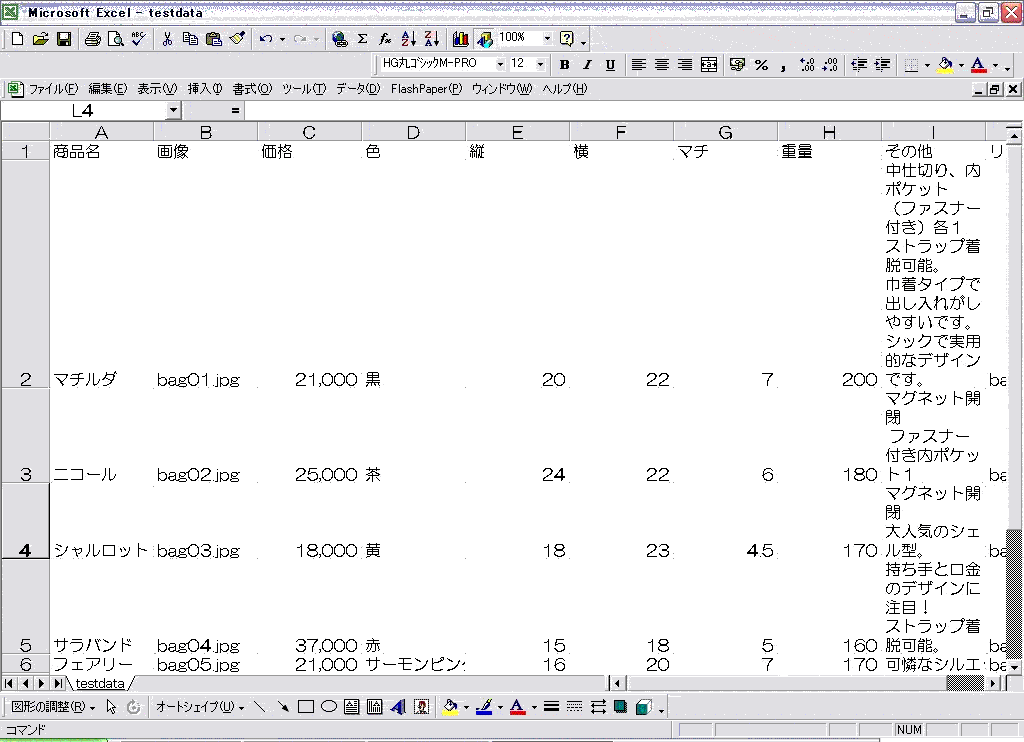Go to first sheet with tab scroll button
This screenshot has height=742, width=1024.
pos(9,683)
